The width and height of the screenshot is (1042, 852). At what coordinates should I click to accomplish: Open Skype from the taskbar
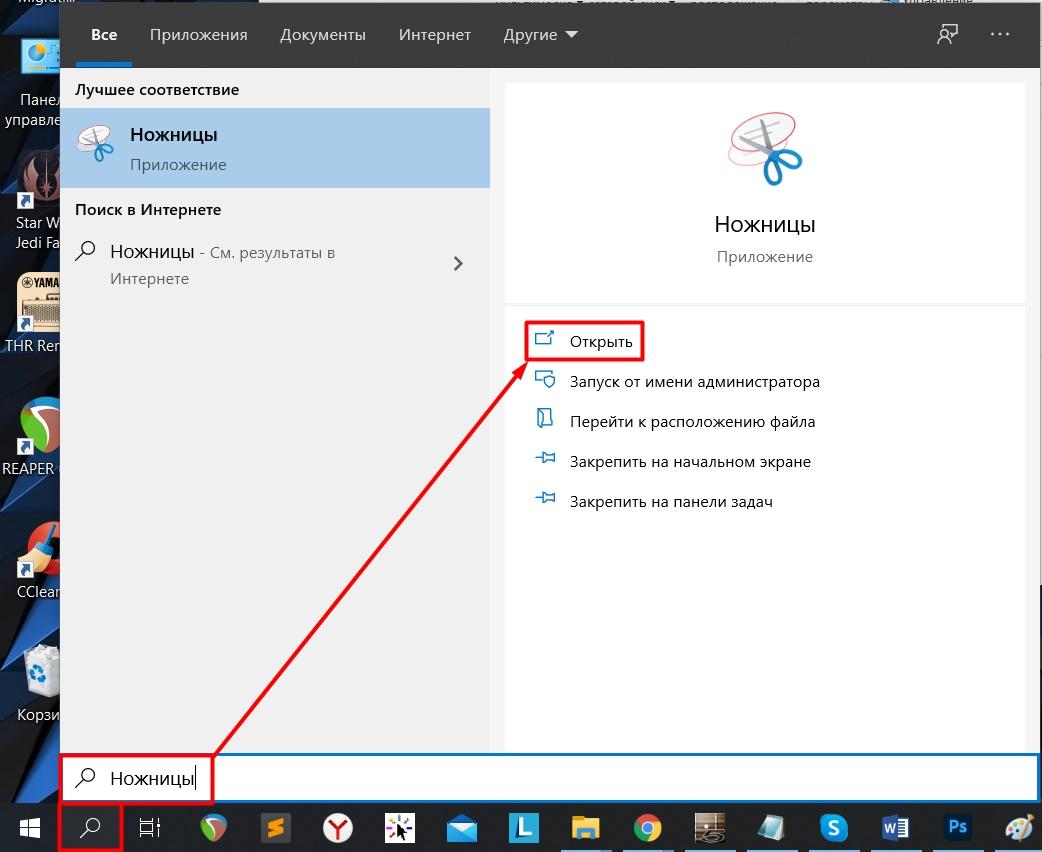833,828
